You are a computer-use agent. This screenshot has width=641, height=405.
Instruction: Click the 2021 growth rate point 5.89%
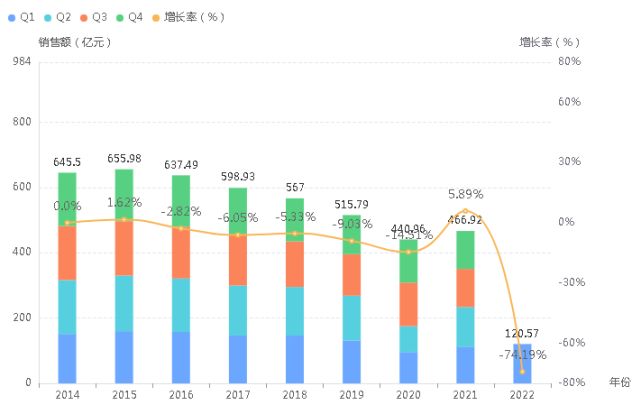click(x=465, y=211)
